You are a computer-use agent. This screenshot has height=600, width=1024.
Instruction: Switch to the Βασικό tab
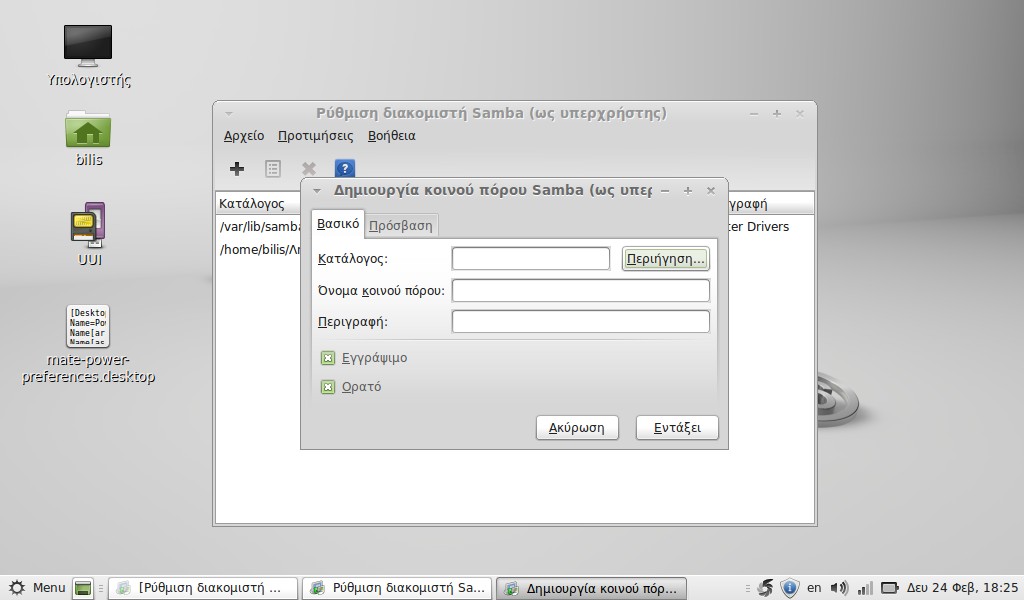coord(338,224)
